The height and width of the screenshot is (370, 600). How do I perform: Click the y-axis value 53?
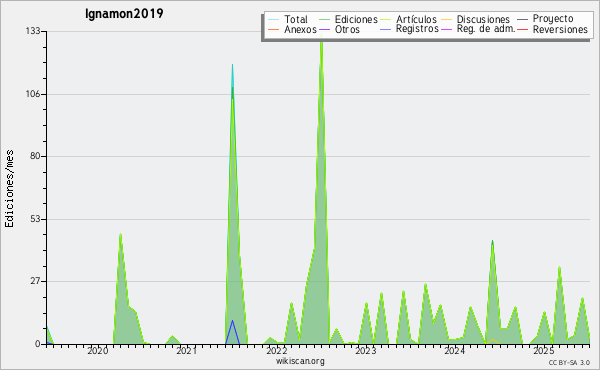tap(35, 219)
